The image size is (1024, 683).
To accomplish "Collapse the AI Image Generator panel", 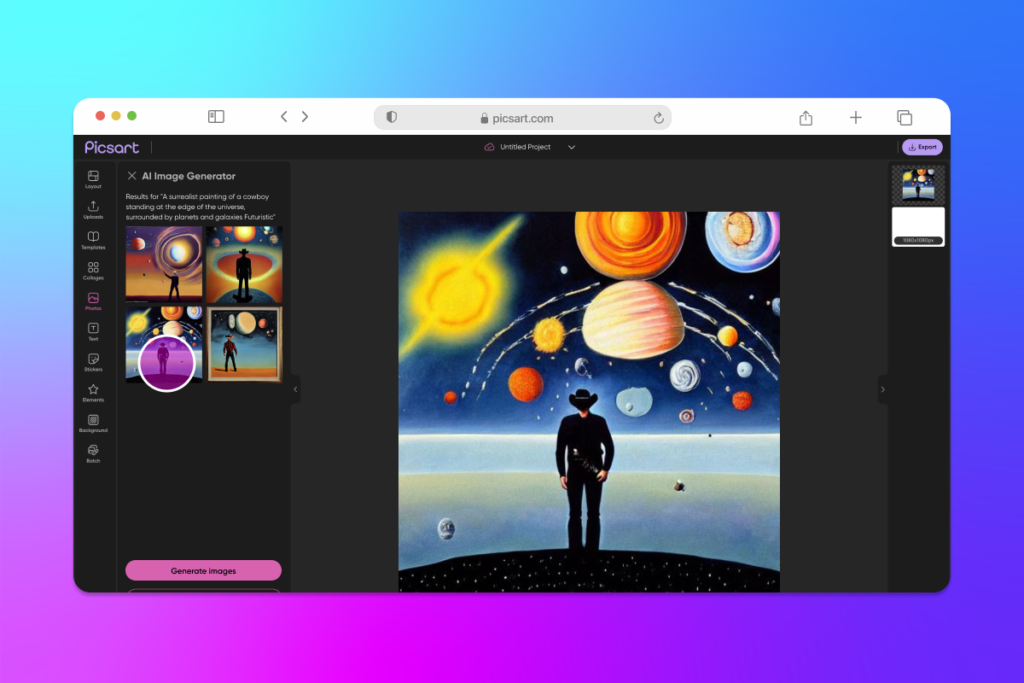I will (293, 390).
